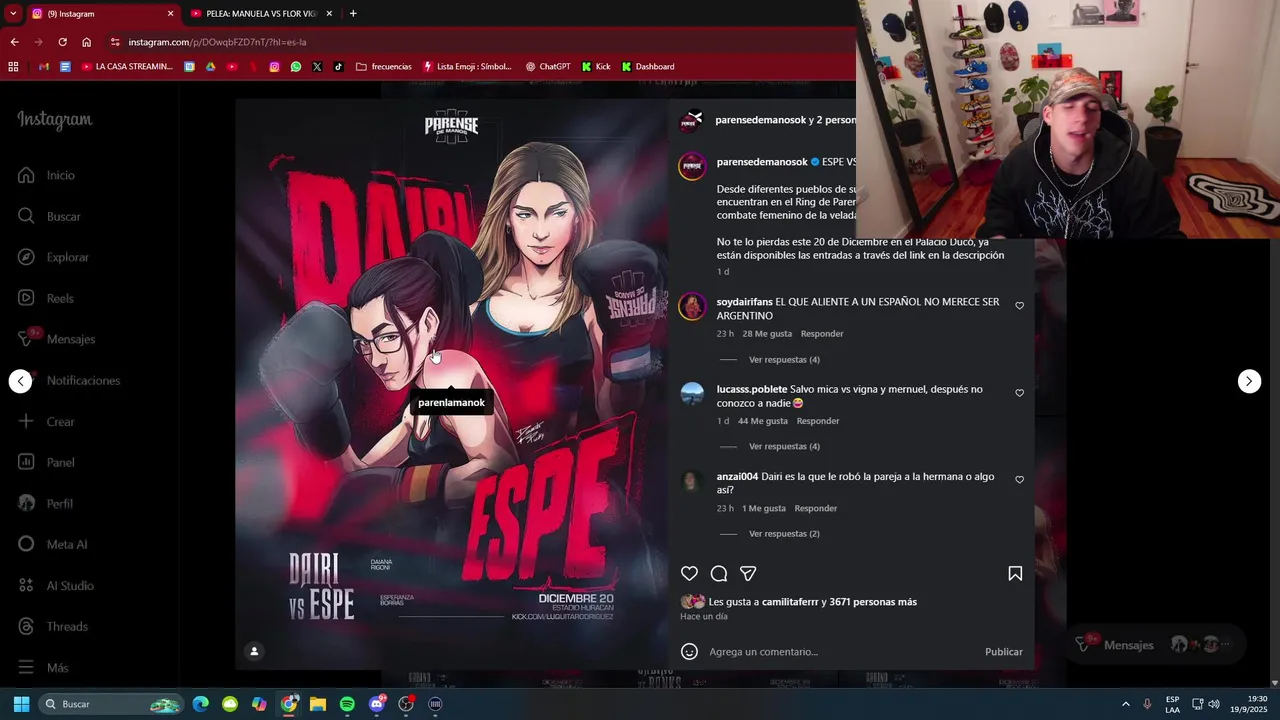Open Panel in Instagram sidebar
This screenshot has height=720, width=1280.
(47, 463)
